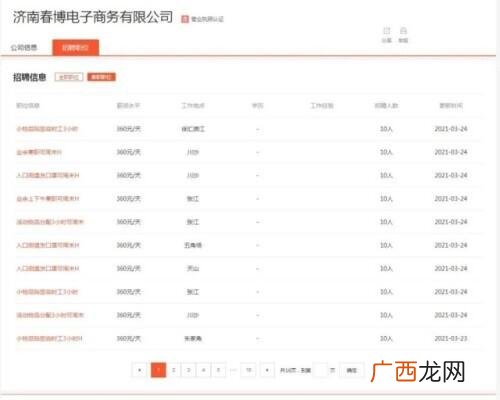Open the job title link in the 朱家角 row

[49, 339]
